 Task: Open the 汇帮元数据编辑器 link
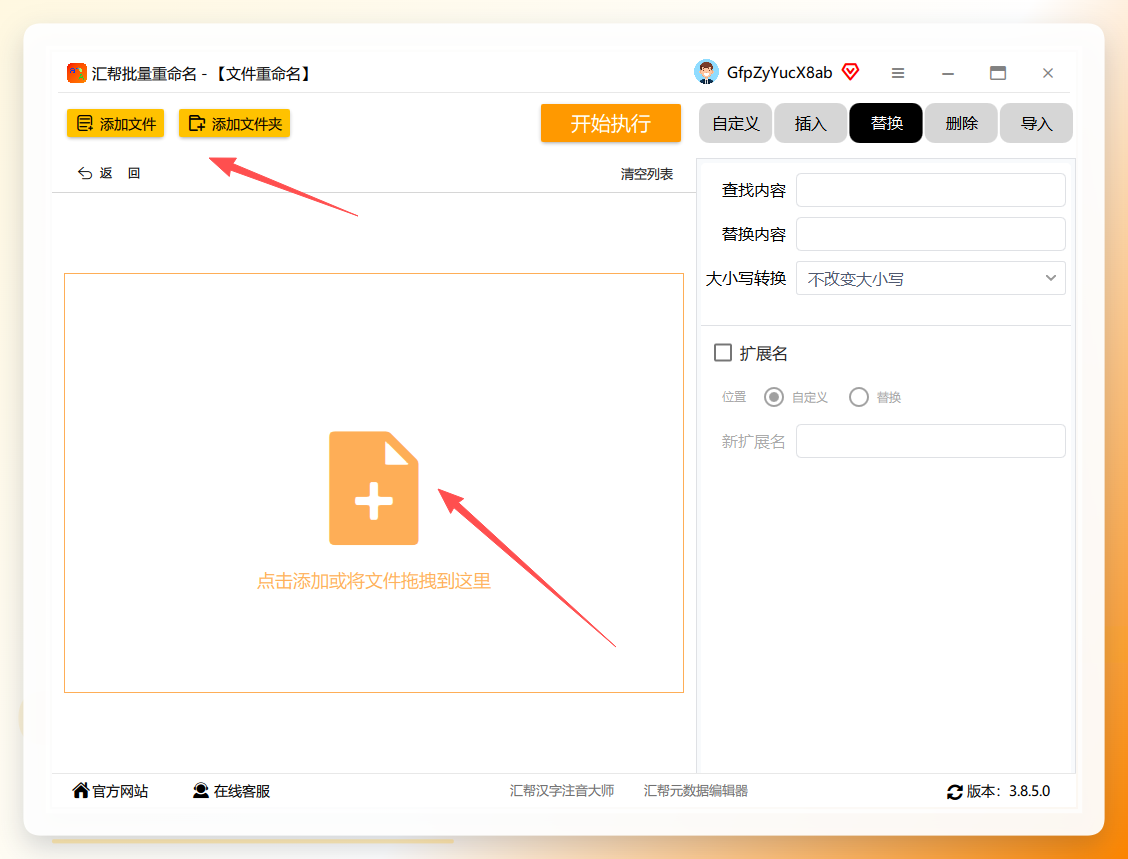[x=696, y=791]
